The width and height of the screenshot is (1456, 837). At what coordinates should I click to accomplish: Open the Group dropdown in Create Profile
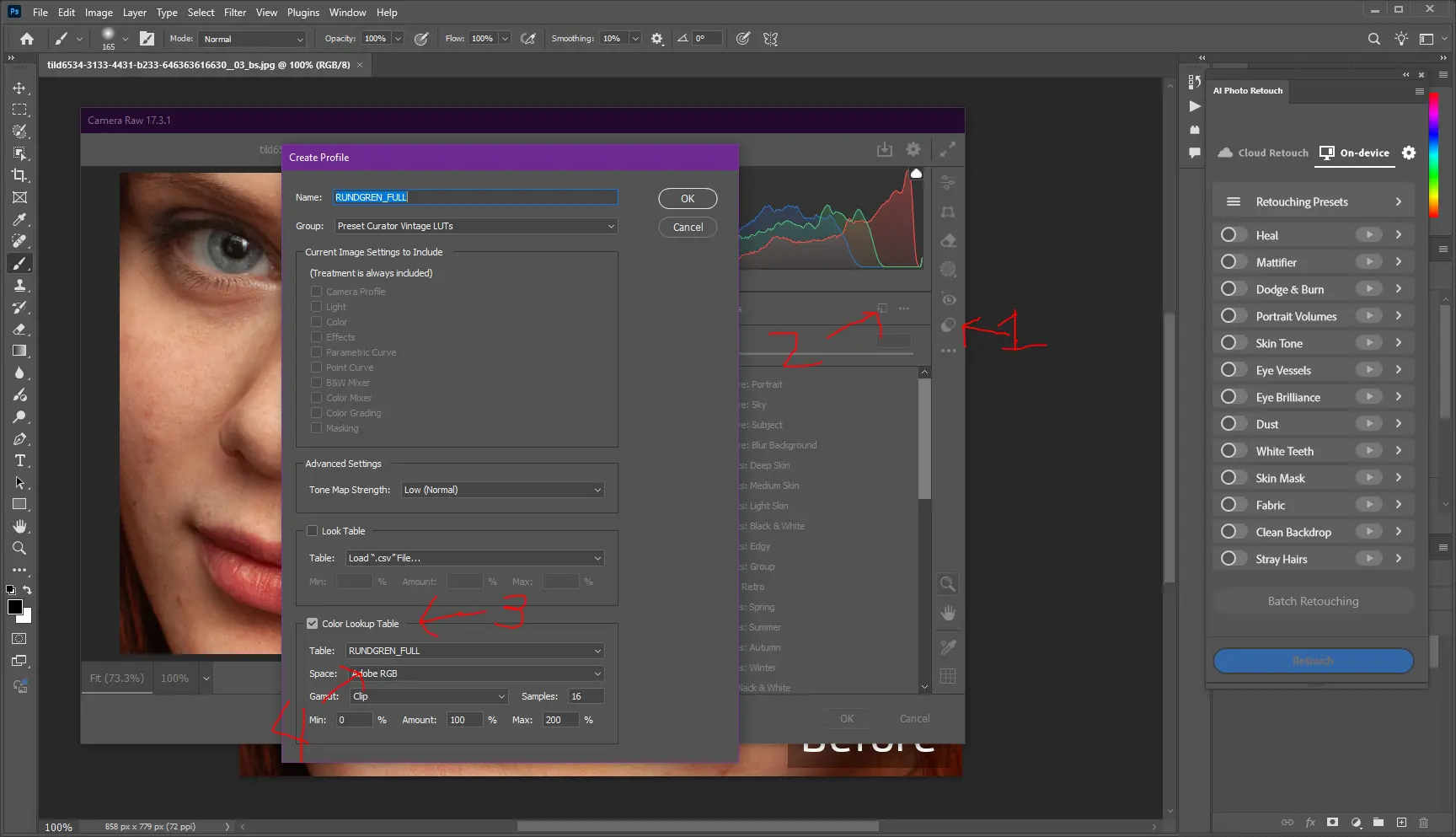(476, 226)
